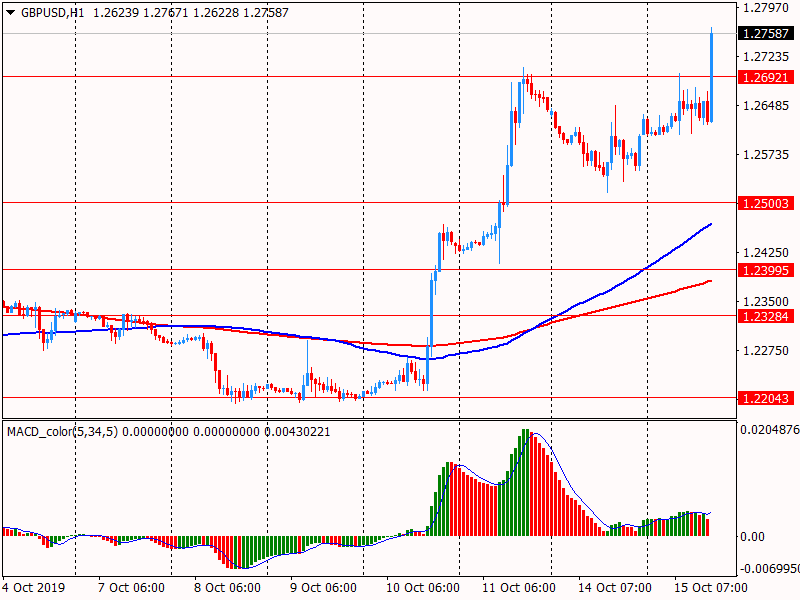The height and width of the screenshot is (600, 800).
Task: Click the 1.24250 price scale value
Action: coord(766,253)
